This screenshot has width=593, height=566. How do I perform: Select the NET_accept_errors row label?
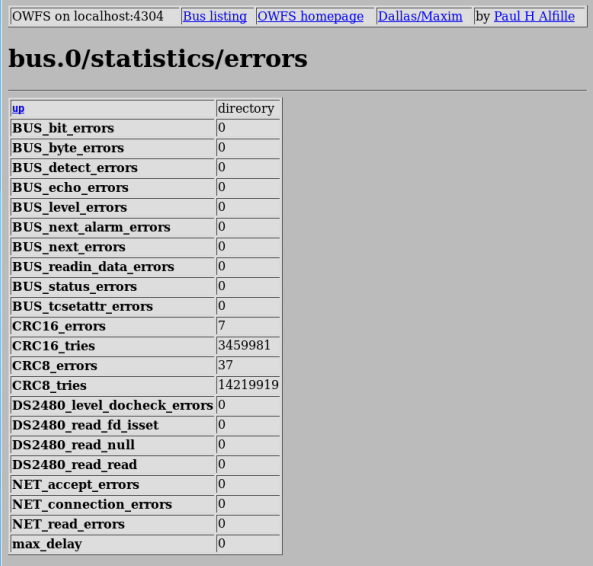pyautogui.click(x=76, y=485)
